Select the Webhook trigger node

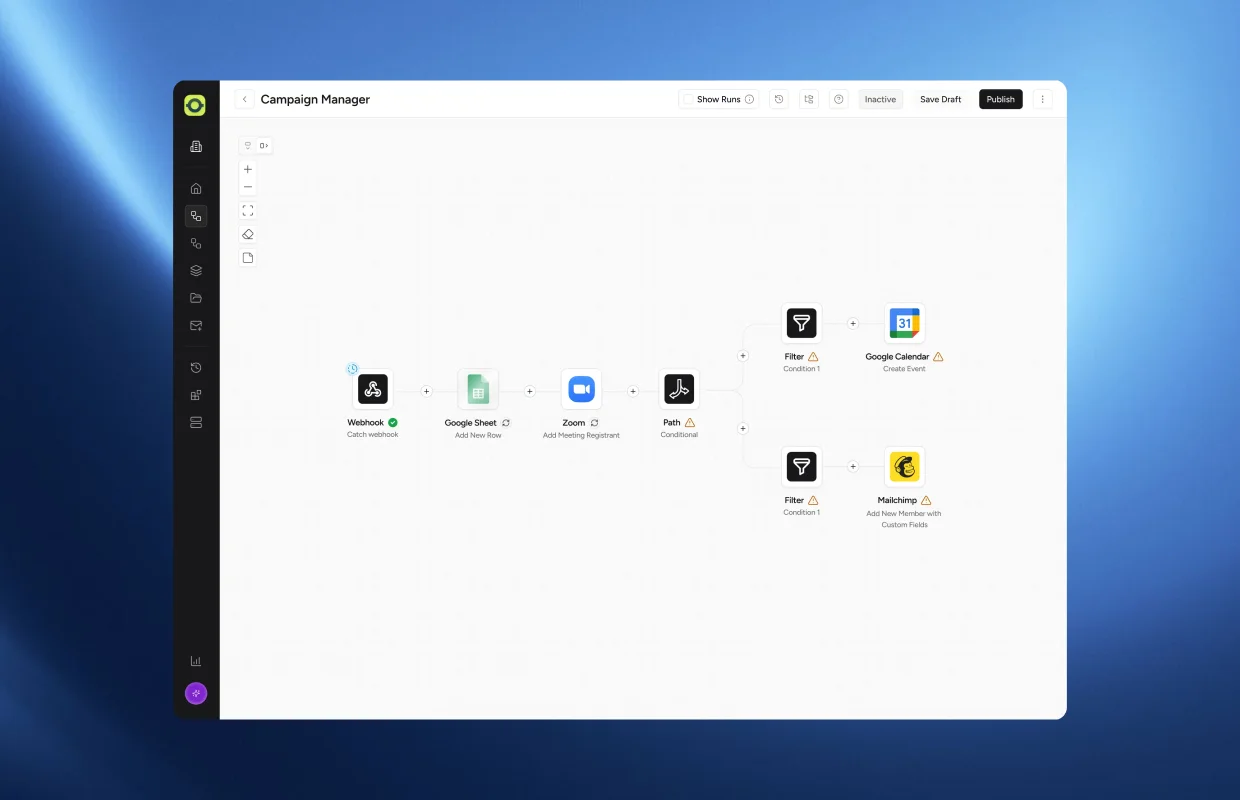point(373,389)
